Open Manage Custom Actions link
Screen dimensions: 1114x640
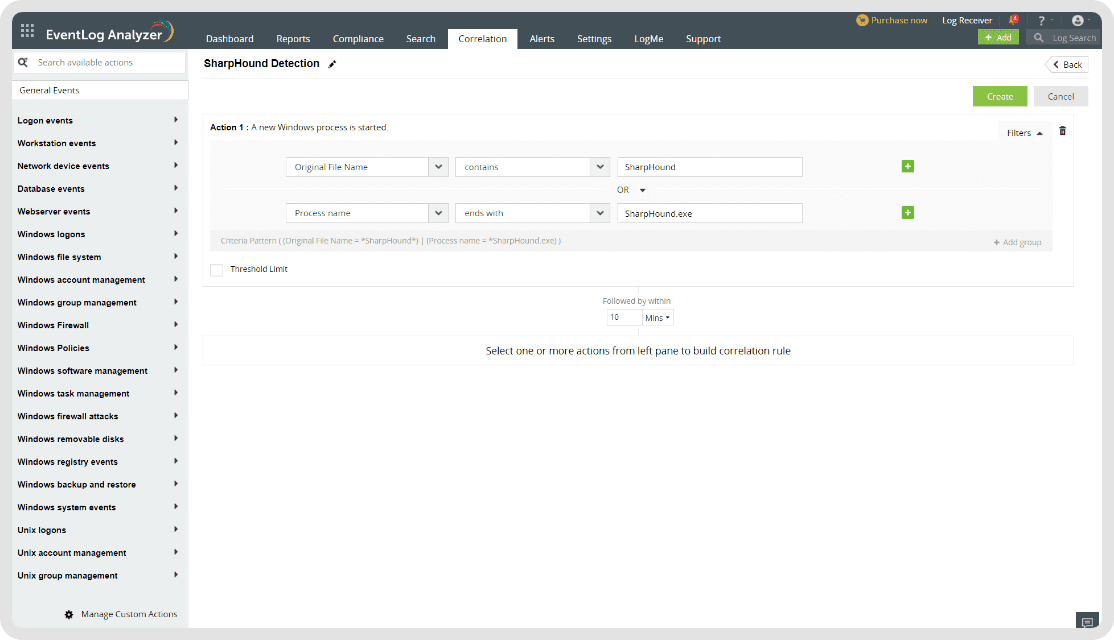click(129, 614)
